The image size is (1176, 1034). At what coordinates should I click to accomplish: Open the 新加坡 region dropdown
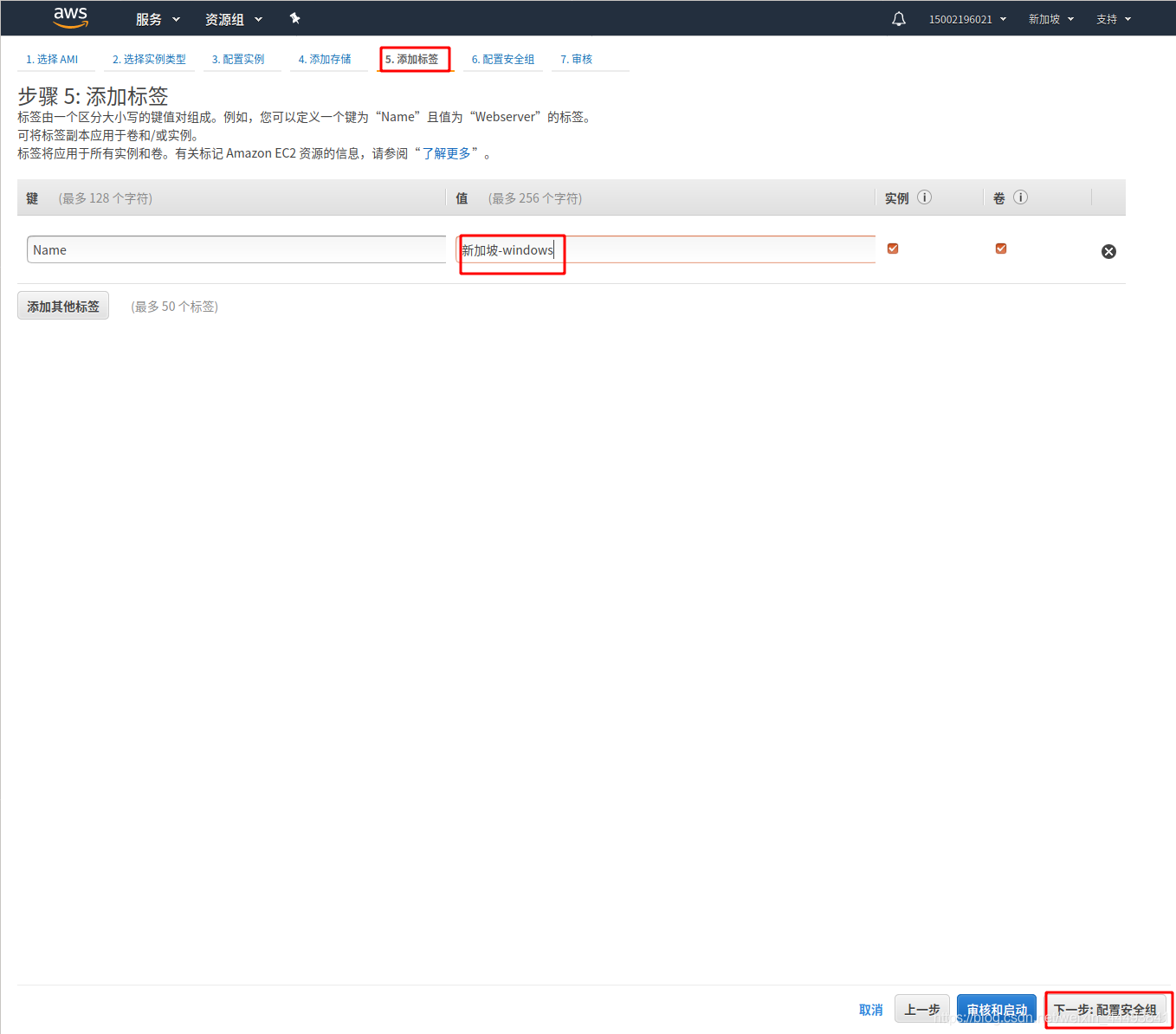[1051, 19]
